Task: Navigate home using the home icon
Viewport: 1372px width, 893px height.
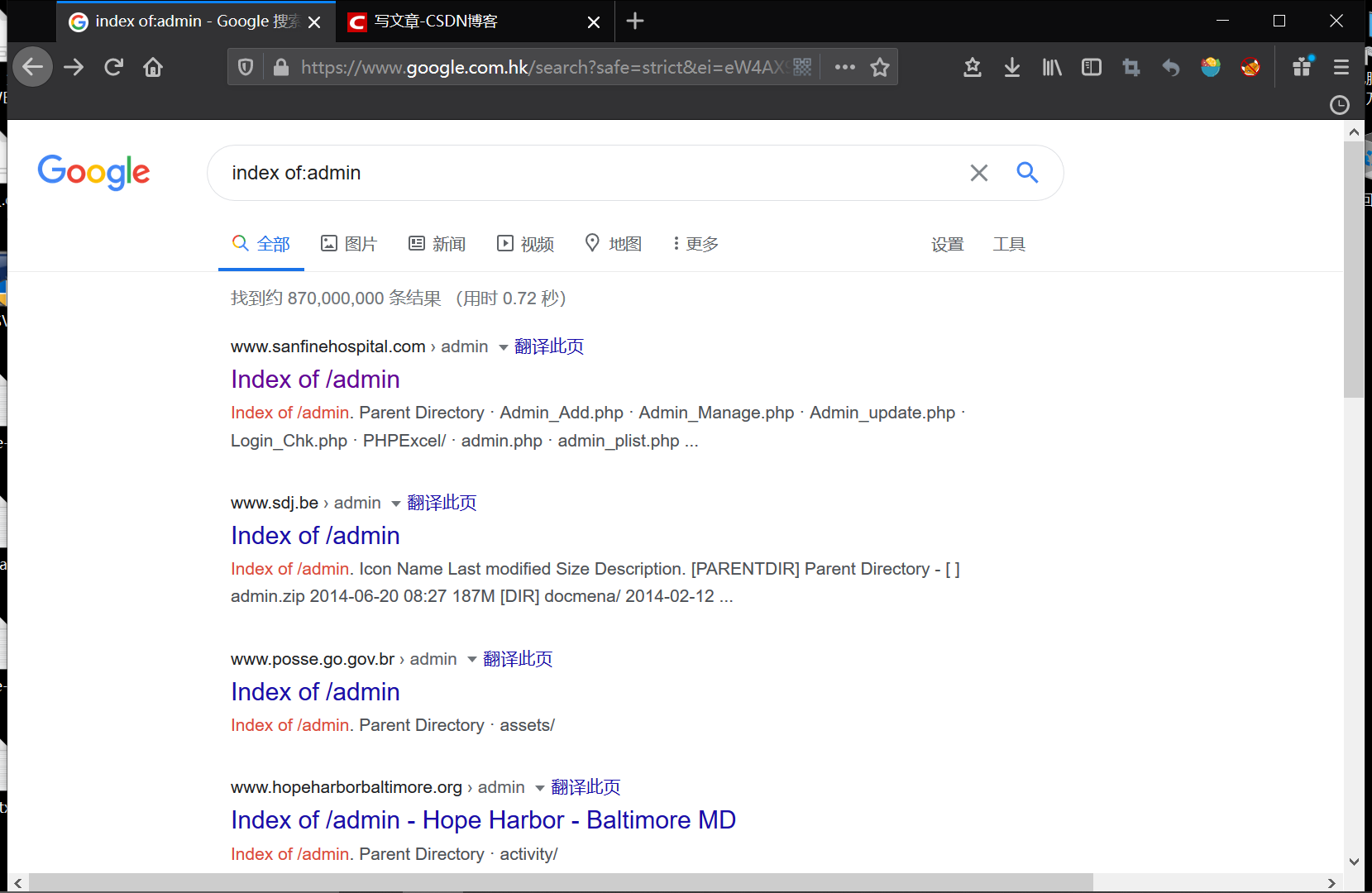Action: point(153,67)
